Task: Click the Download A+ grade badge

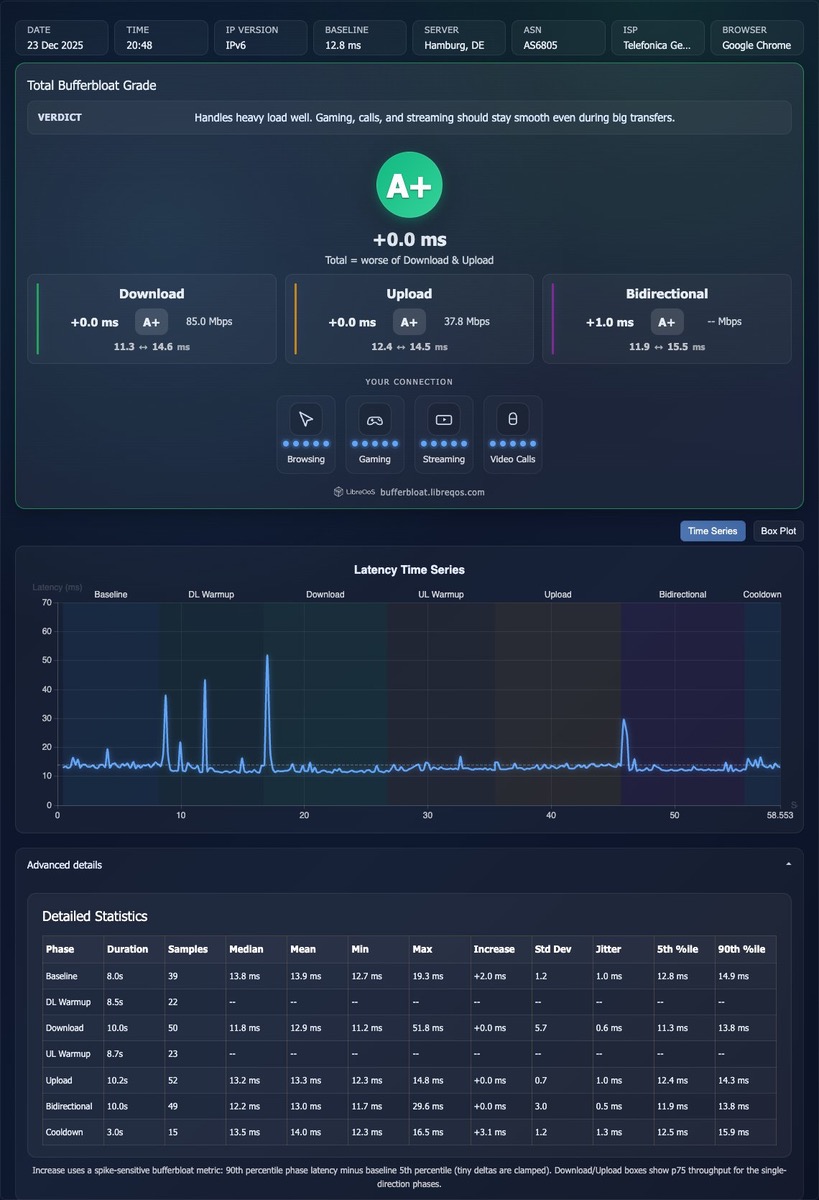Action: point(151,322)
